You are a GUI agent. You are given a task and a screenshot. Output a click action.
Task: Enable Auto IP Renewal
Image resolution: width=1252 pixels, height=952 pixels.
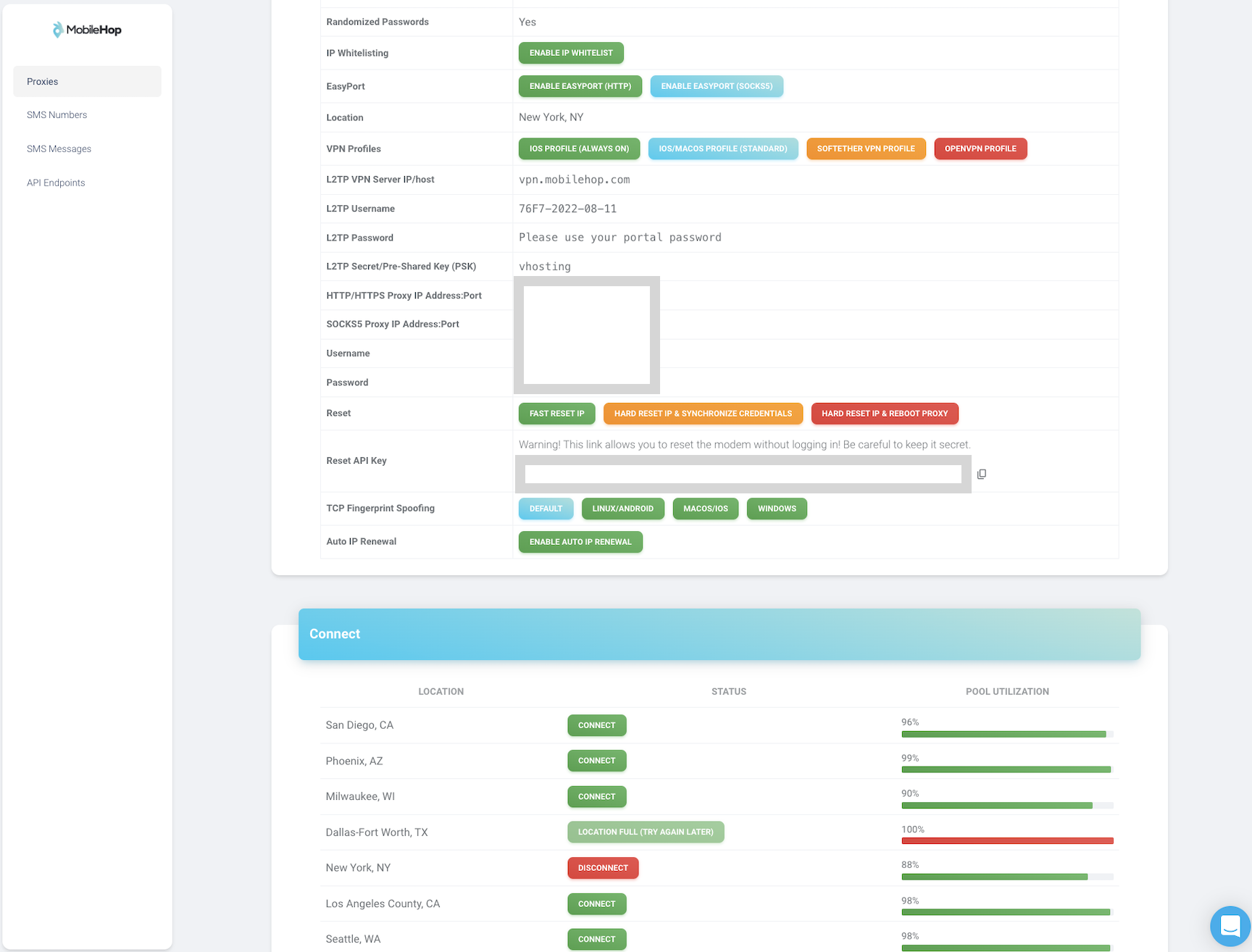580,542
